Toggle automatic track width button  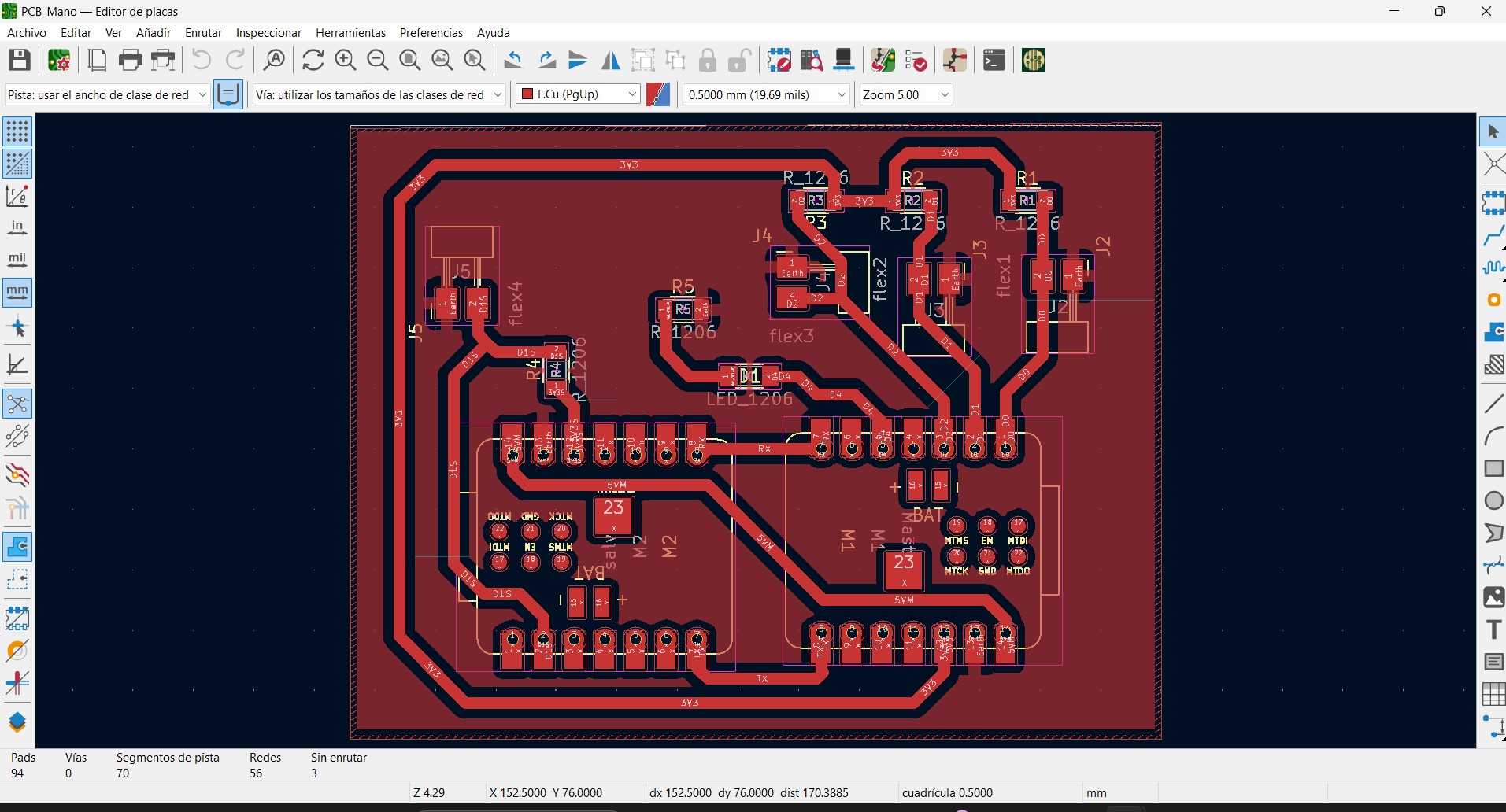click(x=228, y=94)
